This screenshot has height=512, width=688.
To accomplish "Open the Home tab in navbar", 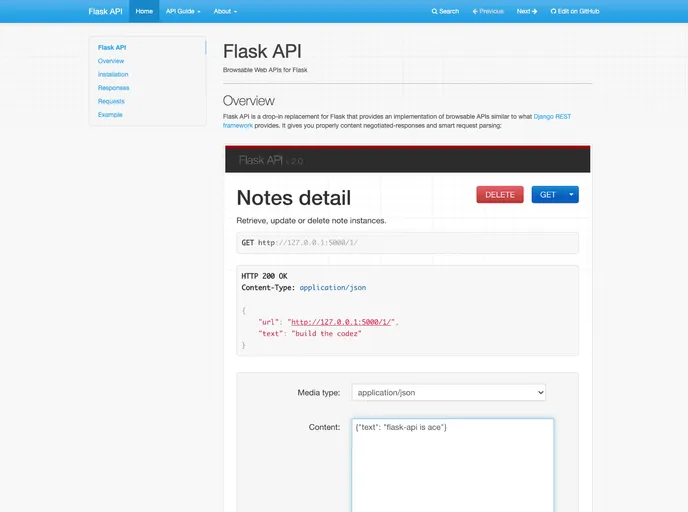I will (144, 11).
